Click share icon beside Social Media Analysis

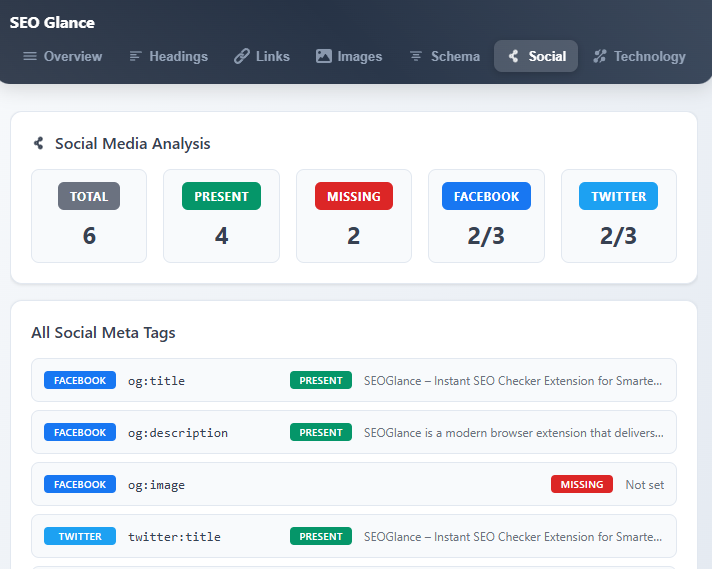coord(39,143)
